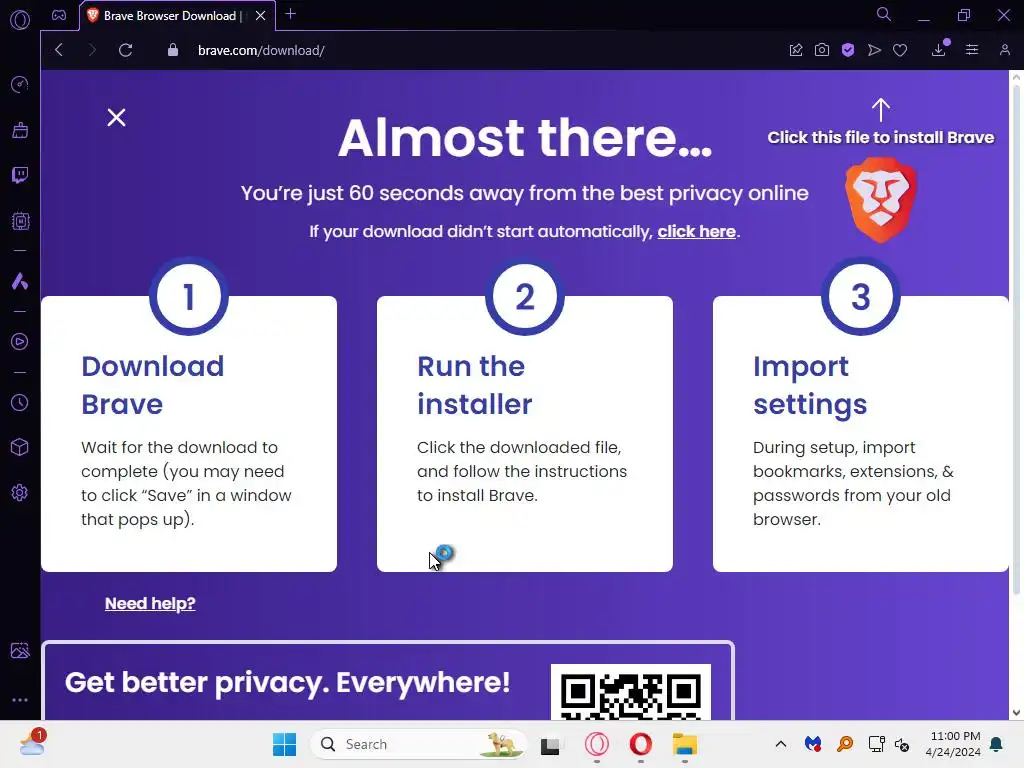
Task: Click the Brave lion logo
Action: click(881, 199)
